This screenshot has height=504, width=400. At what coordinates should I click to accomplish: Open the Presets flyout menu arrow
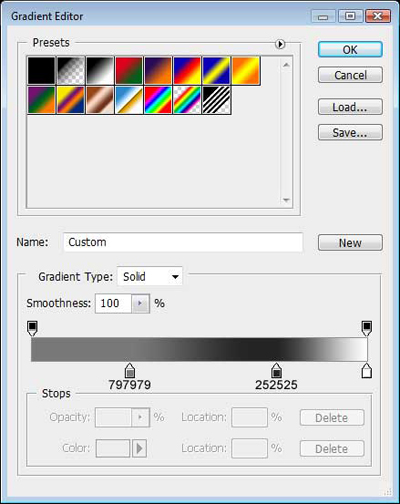click(x=280, y=44)
